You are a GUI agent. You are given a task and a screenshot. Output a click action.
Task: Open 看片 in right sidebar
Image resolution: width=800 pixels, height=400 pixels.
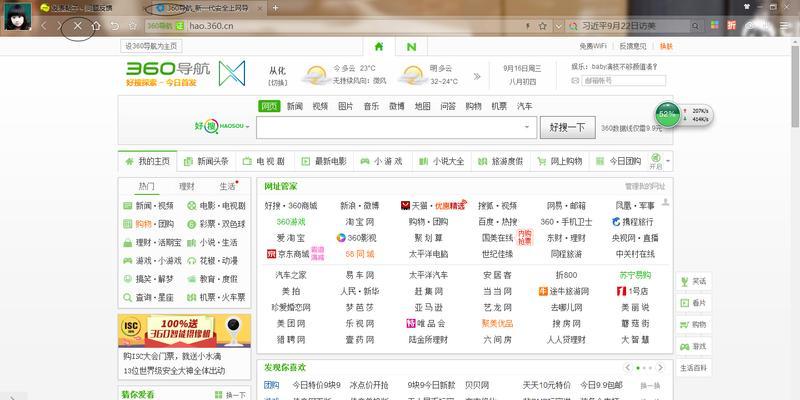(x=694, y=303)
